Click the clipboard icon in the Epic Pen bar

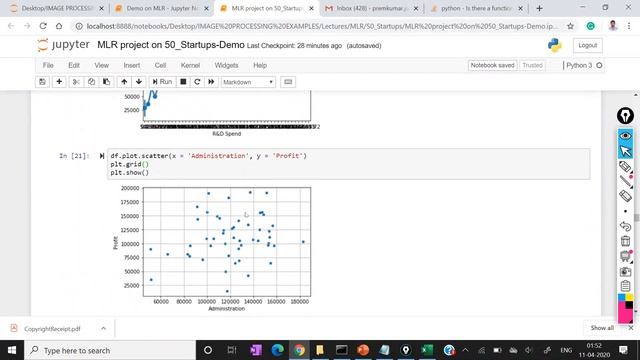(625, 286)
